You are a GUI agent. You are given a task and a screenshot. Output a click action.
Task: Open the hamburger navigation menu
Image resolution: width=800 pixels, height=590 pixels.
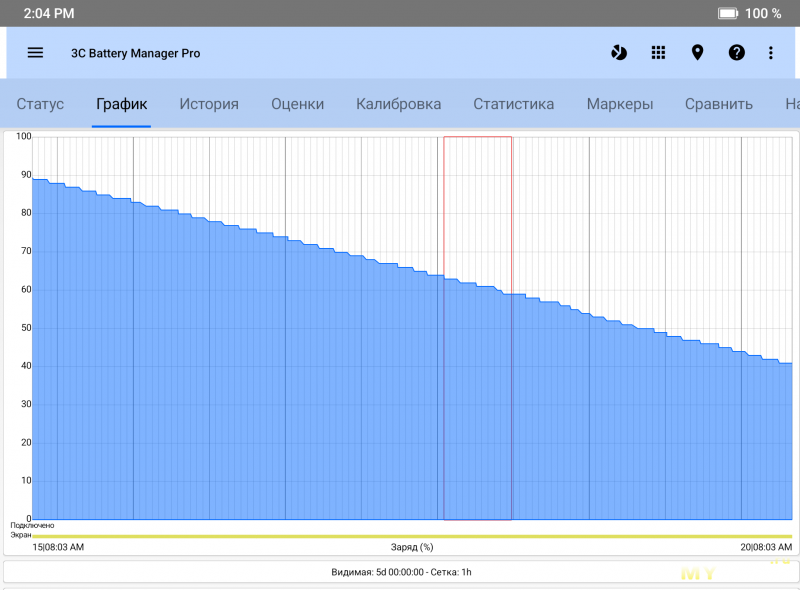(x=35, y=53)
